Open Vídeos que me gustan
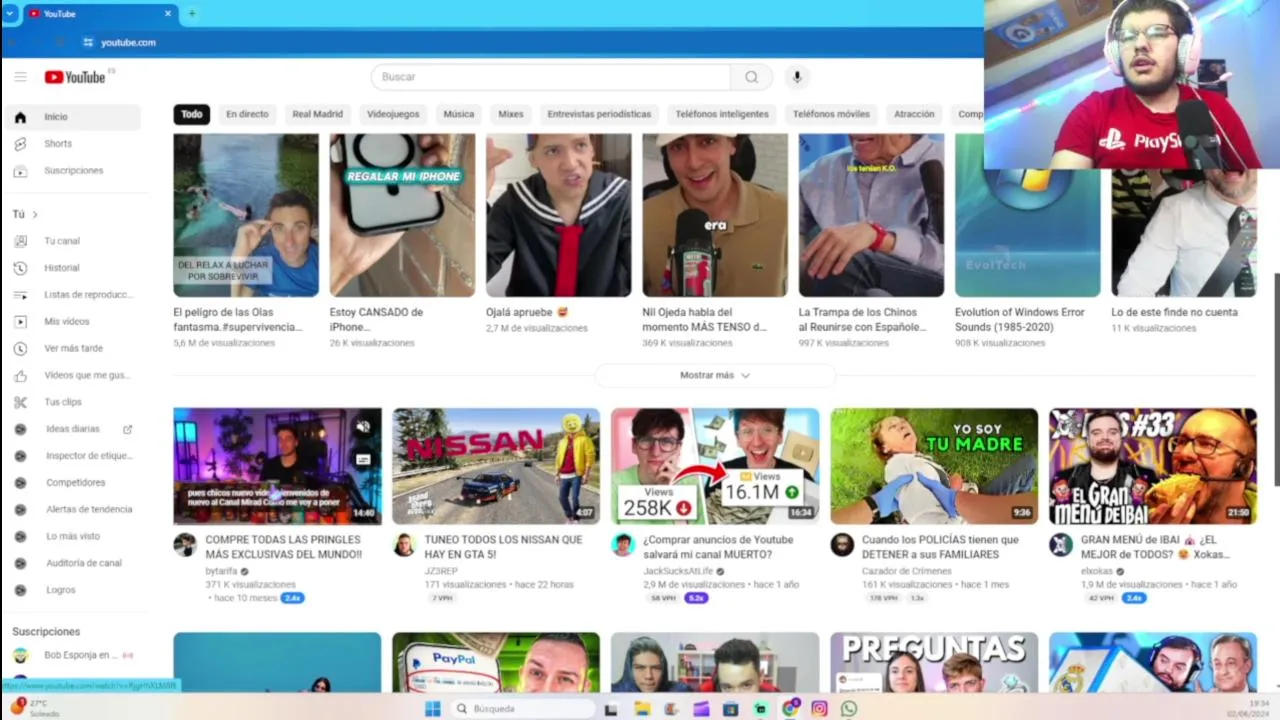Viewport: 1280px width, 720px height. point(71,375)
